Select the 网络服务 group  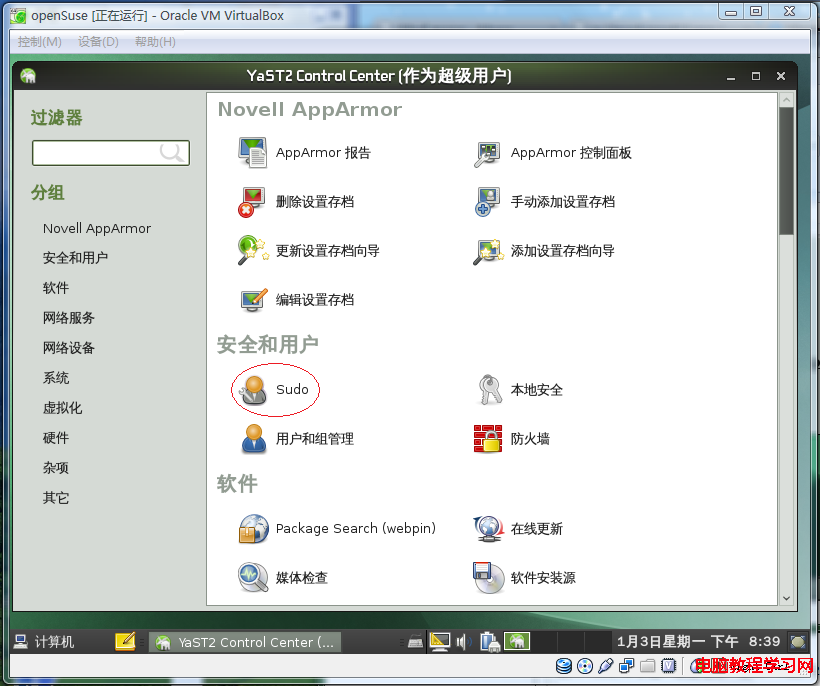click(69, 318)
